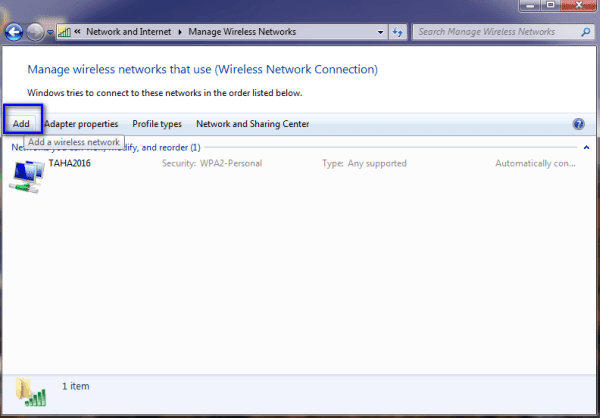Open Profile types
The height and width of the screenshot is (418, 600).
[x=157, y=124]
